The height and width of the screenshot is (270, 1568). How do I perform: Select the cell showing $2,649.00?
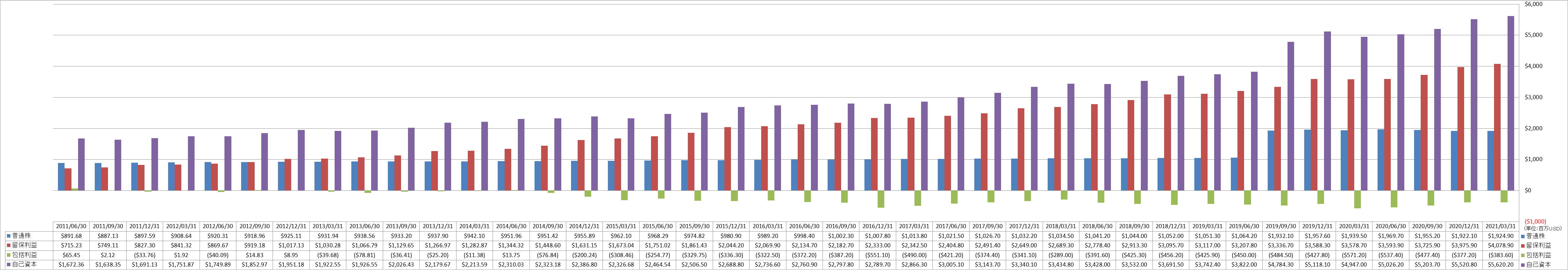click(1024, 246)
